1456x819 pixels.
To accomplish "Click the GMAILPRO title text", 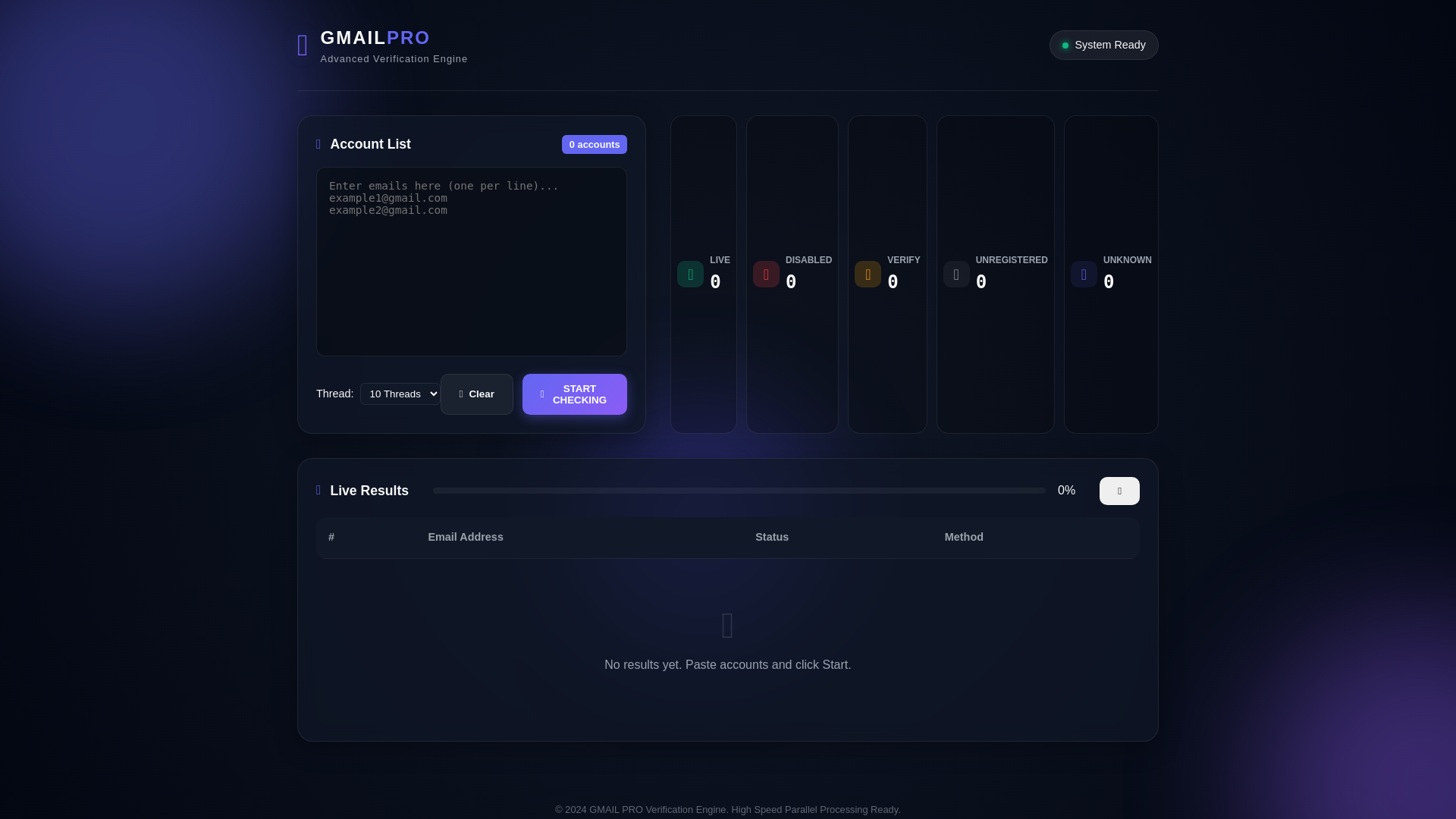I will [375, 38].
